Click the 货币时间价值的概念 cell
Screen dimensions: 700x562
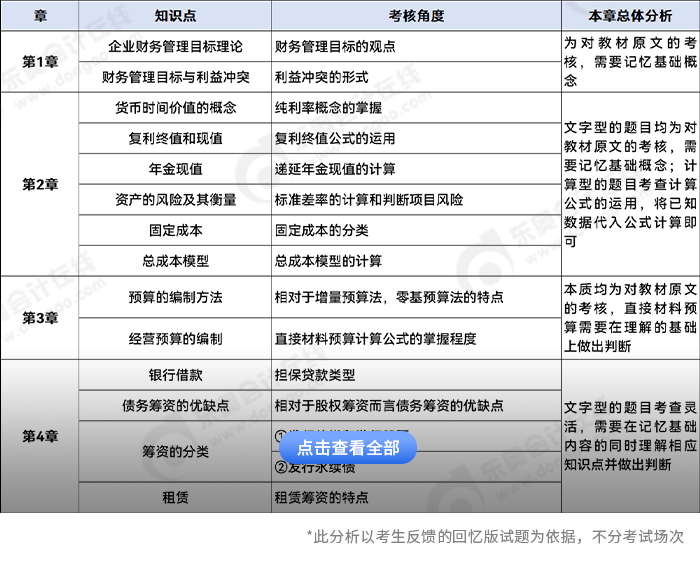175,108
